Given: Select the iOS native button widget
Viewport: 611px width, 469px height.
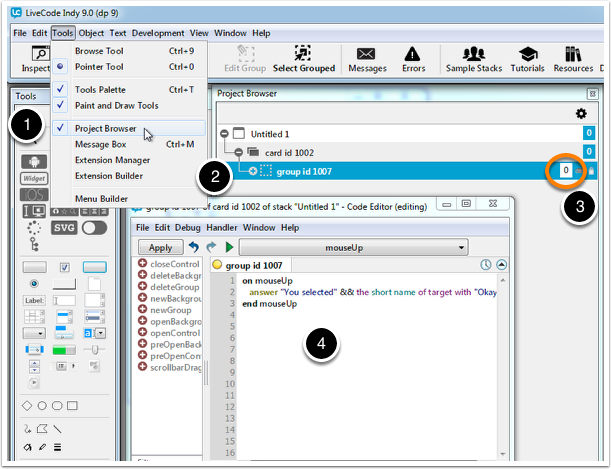Looking at the screenshot, I should [34, 194].
